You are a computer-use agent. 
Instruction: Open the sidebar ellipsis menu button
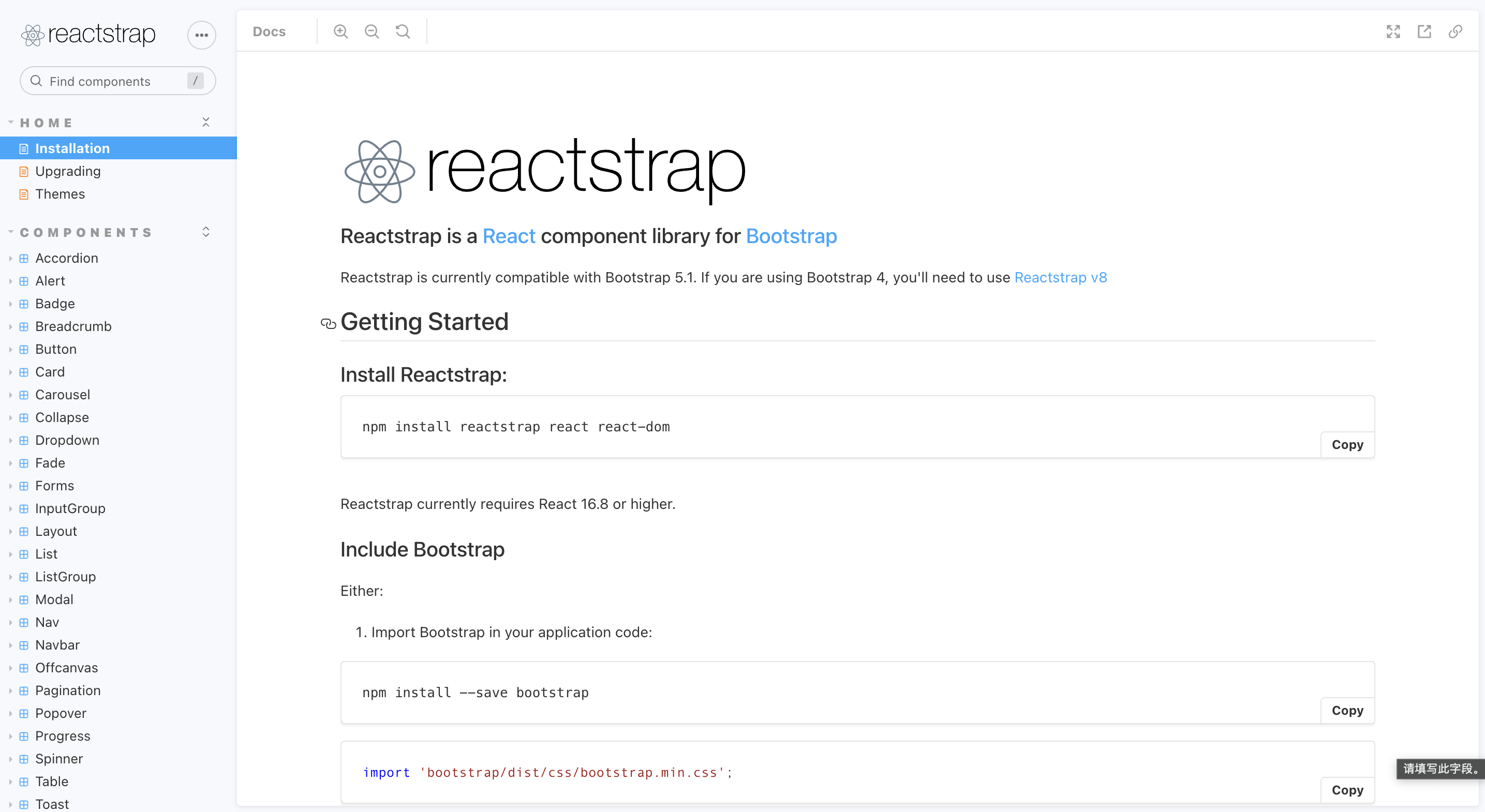(201, 35)
